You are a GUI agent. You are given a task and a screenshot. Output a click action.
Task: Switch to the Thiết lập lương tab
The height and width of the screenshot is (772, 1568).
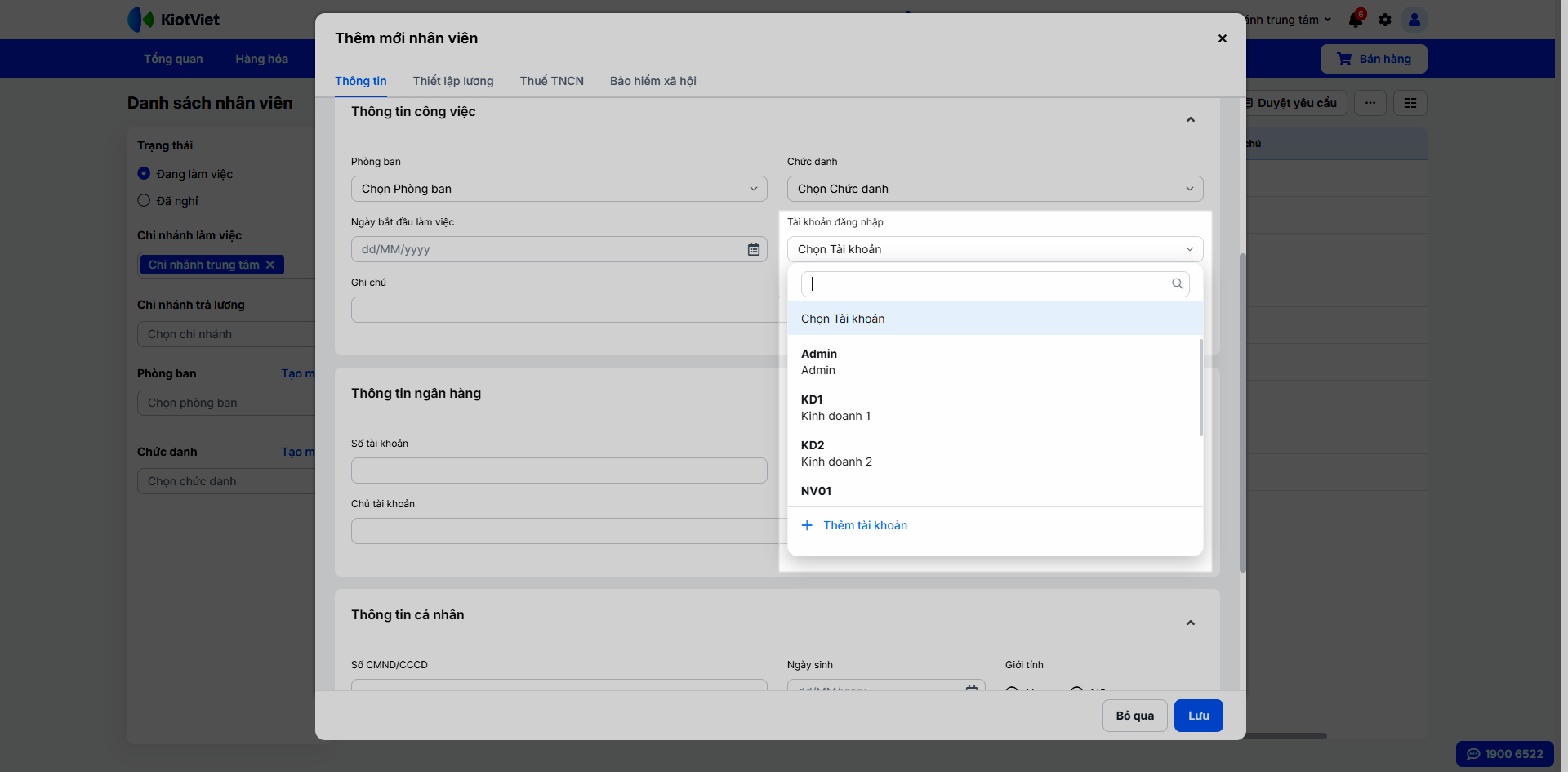[x=453, y=81]
